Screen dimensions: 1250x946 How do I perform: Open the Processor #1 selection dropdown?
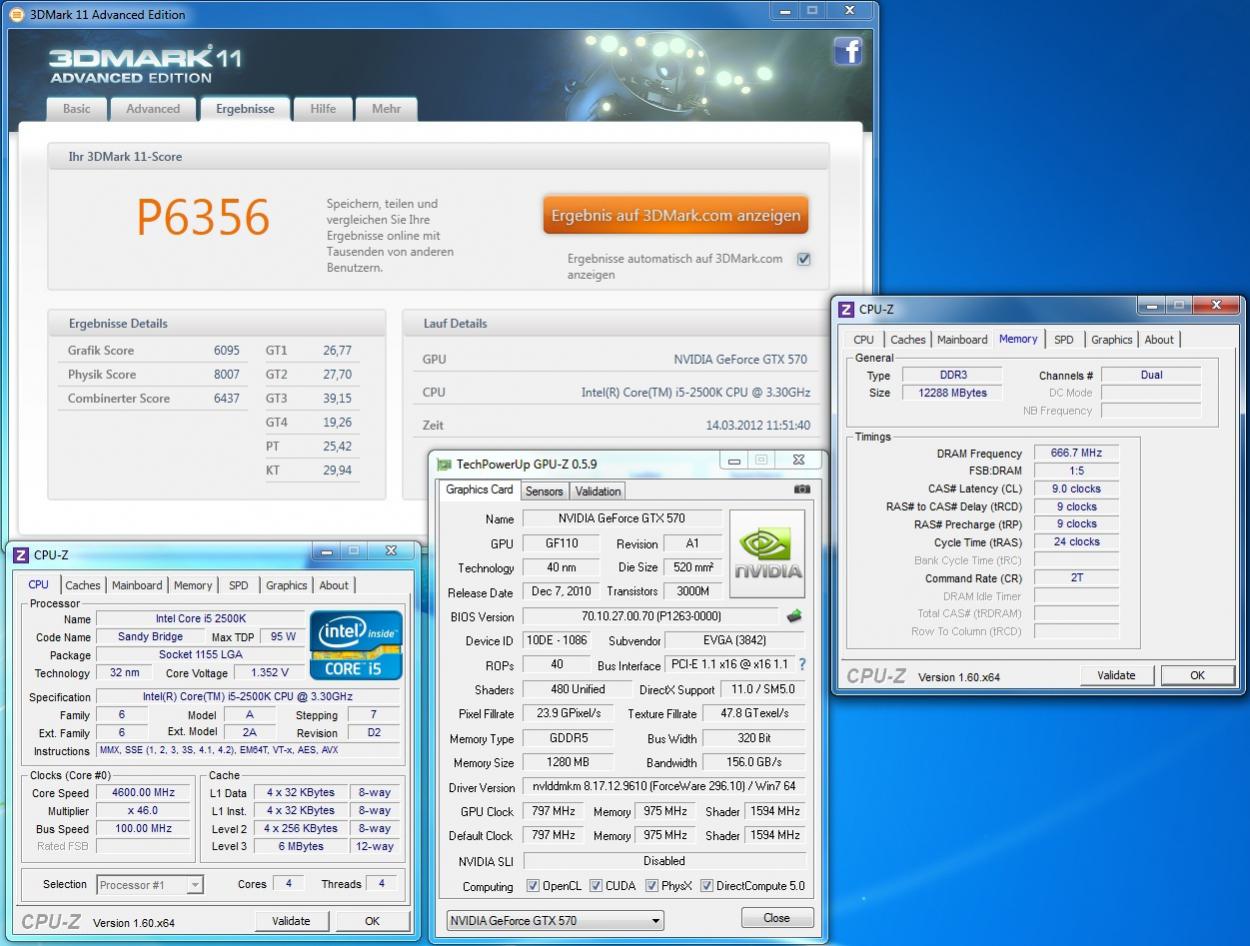pyautogui.click(x=150, y=885)
